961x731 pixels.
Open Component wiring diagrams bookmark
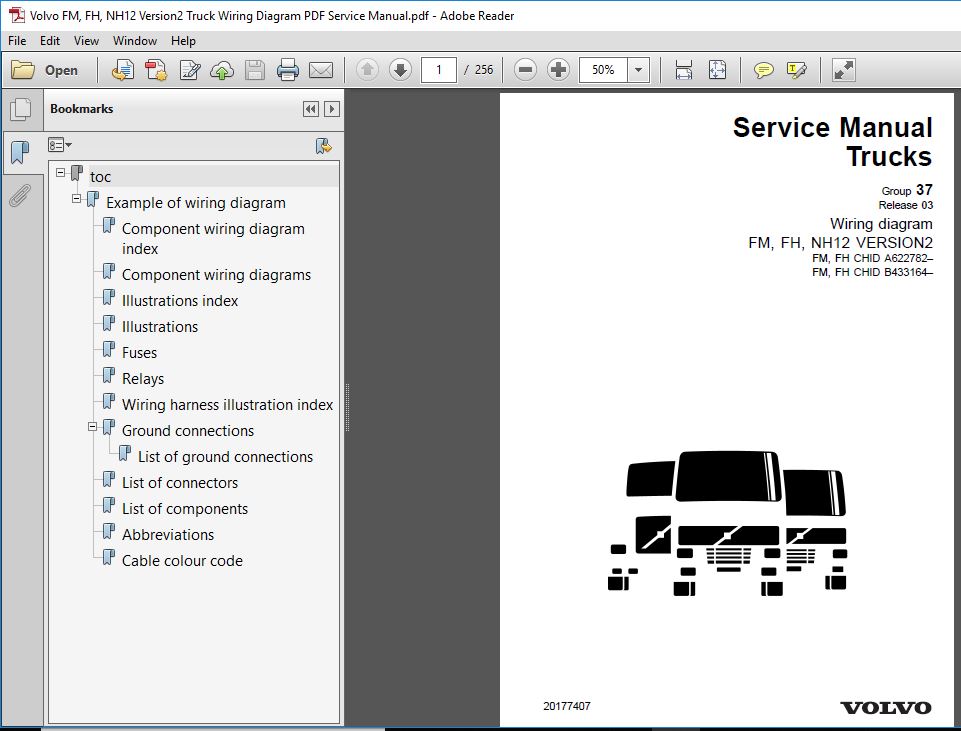pyautogui.click(x=216, y=275)
